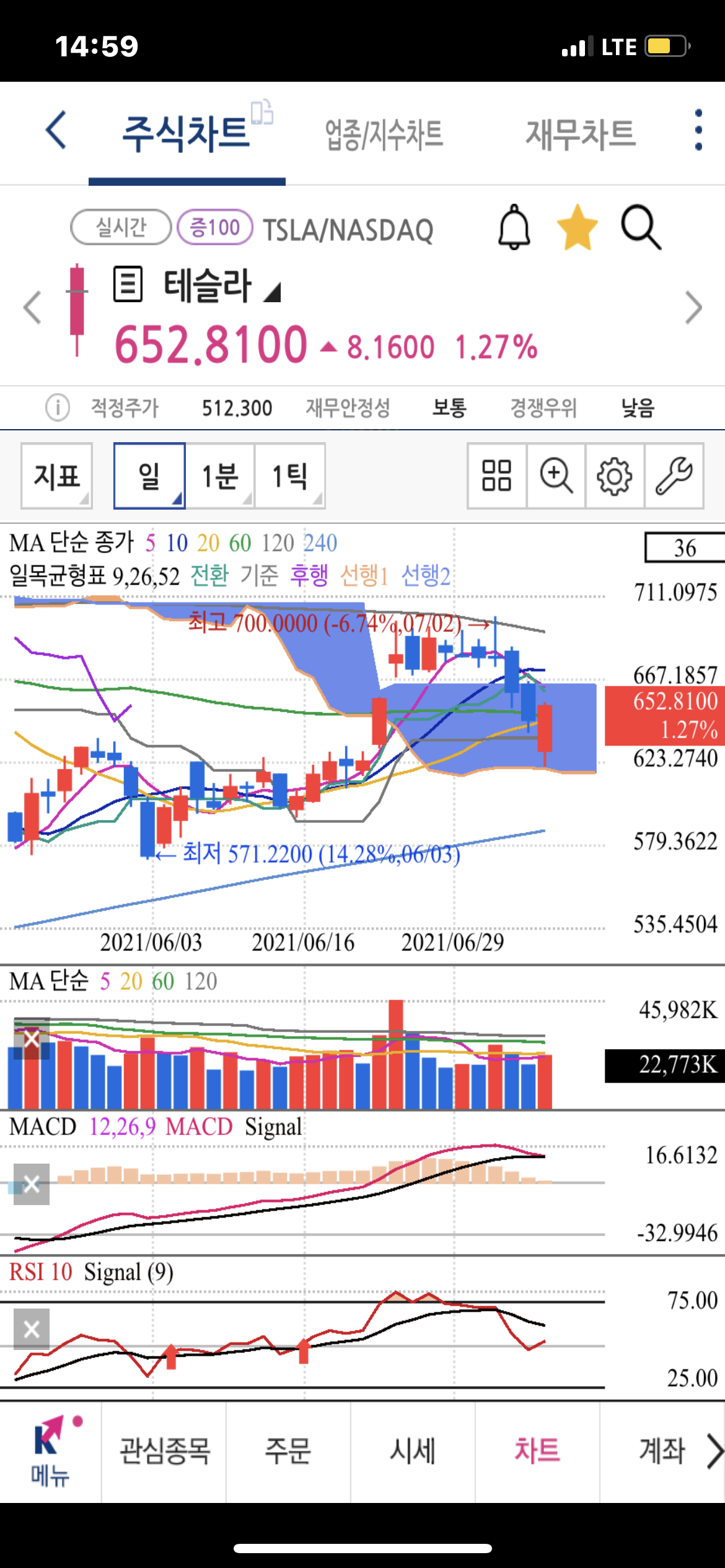Open chart settings gear icon

click(x=615, y=476)
